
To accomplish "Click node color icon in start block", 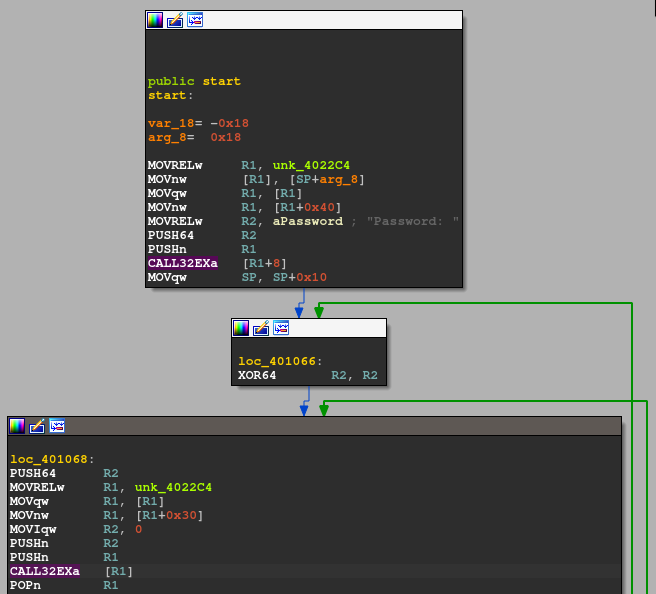I will click(x=155, y=20).
